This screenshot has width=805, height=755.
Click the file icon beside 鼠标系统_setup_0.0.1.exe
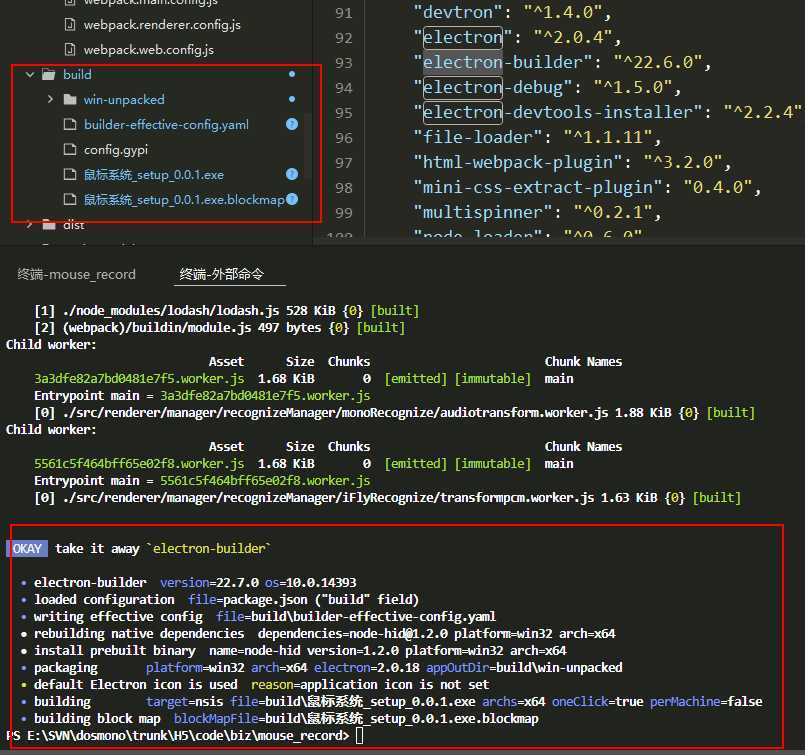pos(70,175)
